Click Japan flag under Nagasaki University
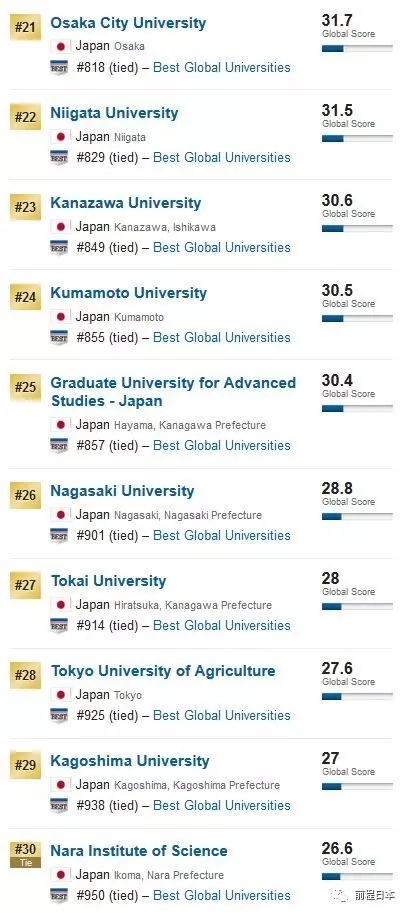Viewport: 407px width, 913px height. tap(61, 515)
